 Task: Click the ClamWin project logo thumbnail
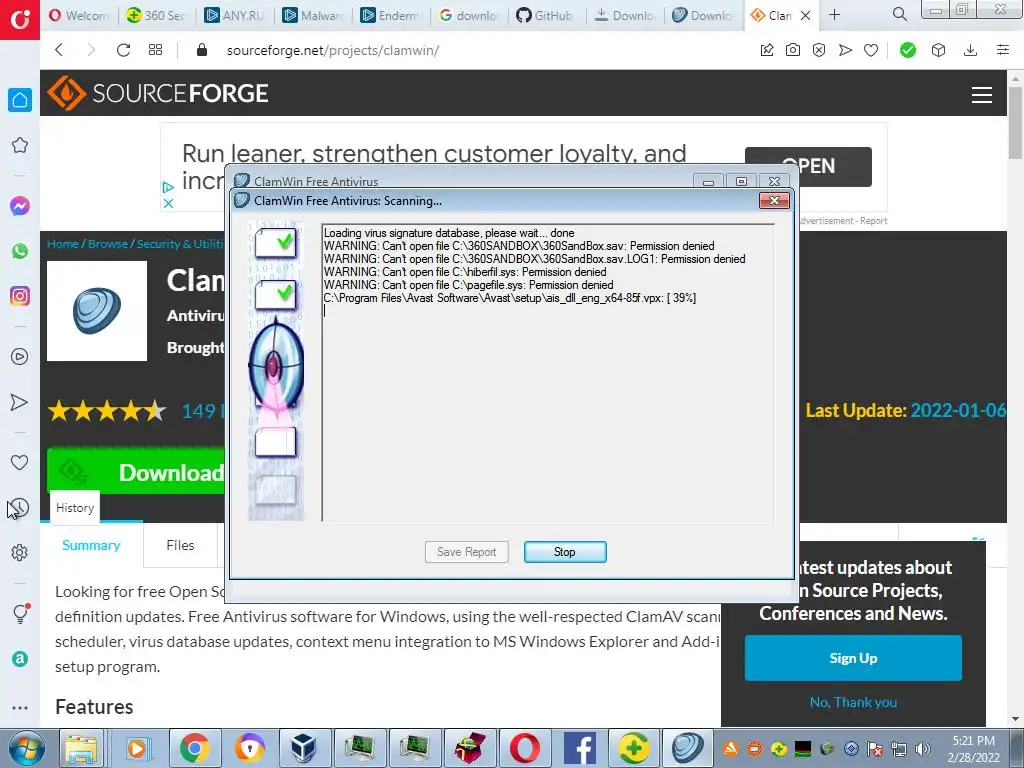(x=97, y=311)
